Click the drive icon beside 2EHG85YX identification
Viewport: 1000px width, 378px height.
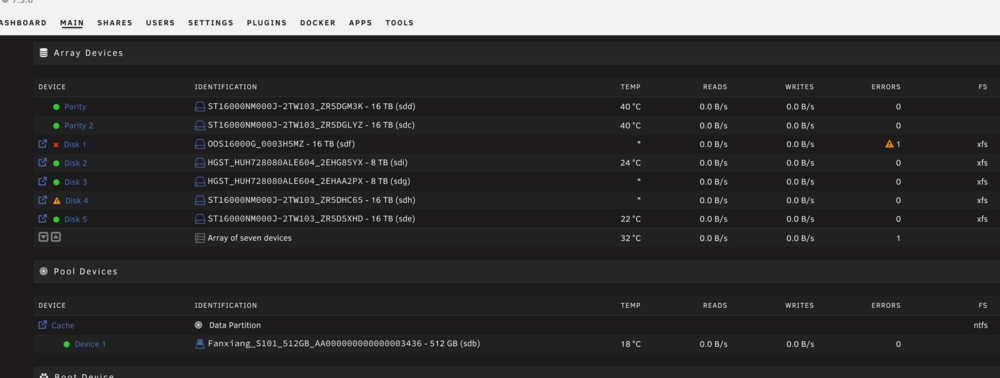click(x=200, y=163)
